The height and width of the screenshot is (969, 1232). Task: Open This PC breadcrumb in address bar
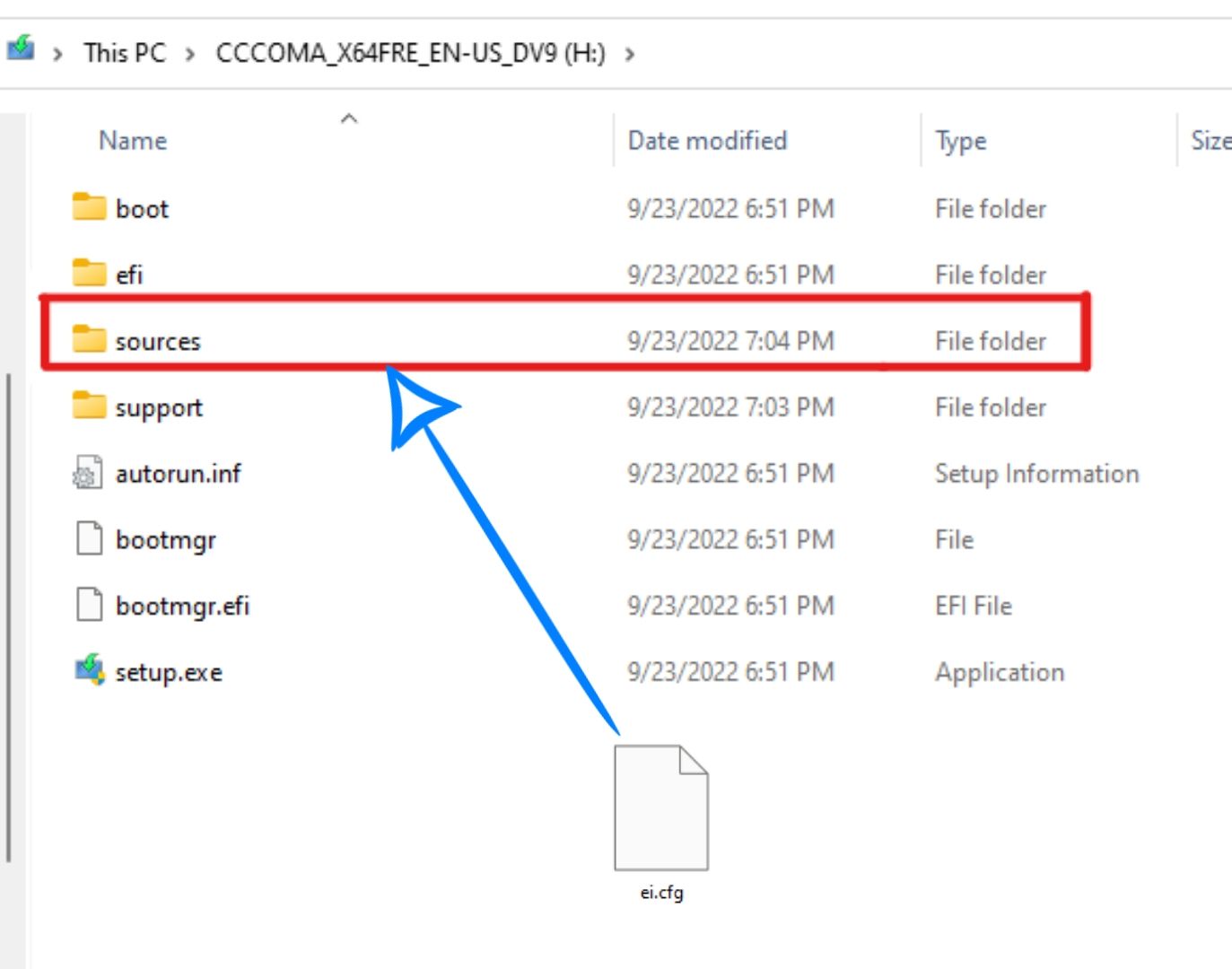(125, 53)
